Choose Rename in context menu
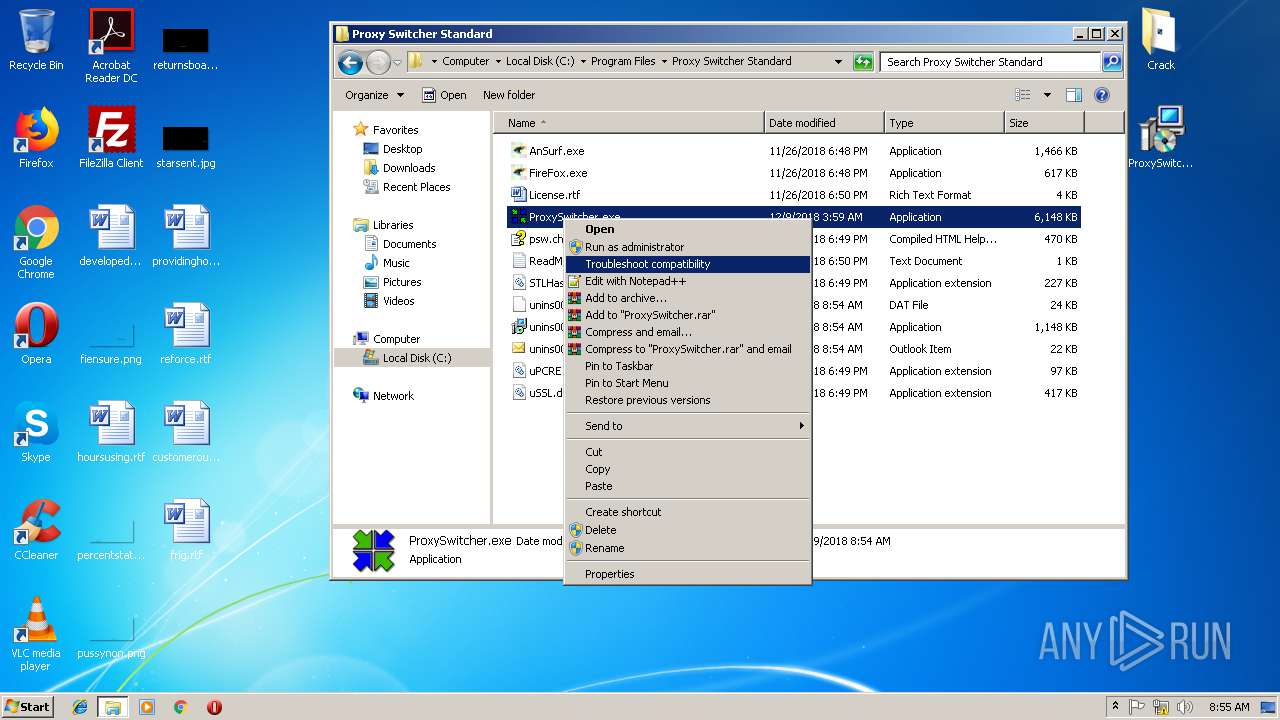 (x=687, y=548)
